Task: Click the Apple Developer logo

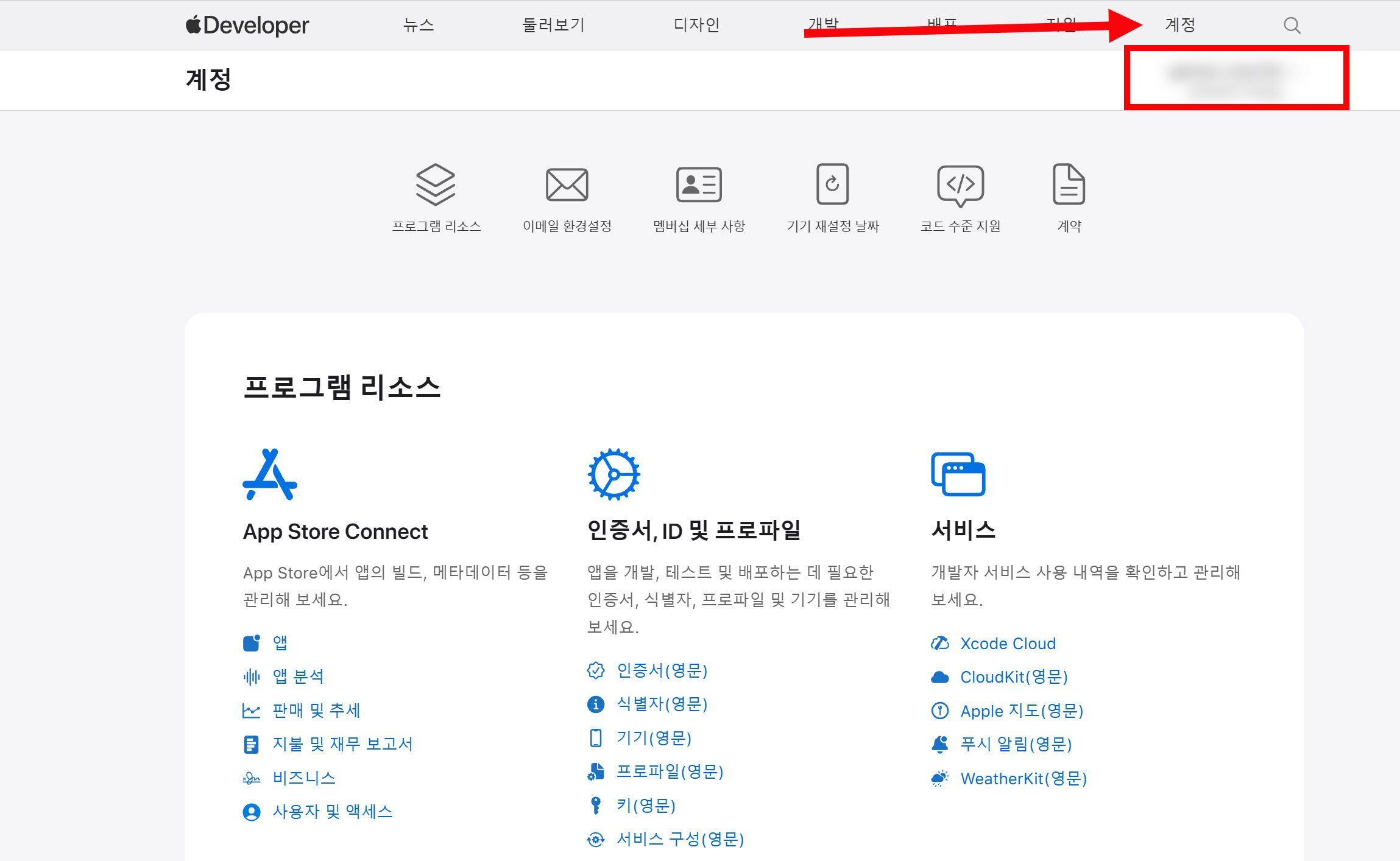Action: (247, 25)
